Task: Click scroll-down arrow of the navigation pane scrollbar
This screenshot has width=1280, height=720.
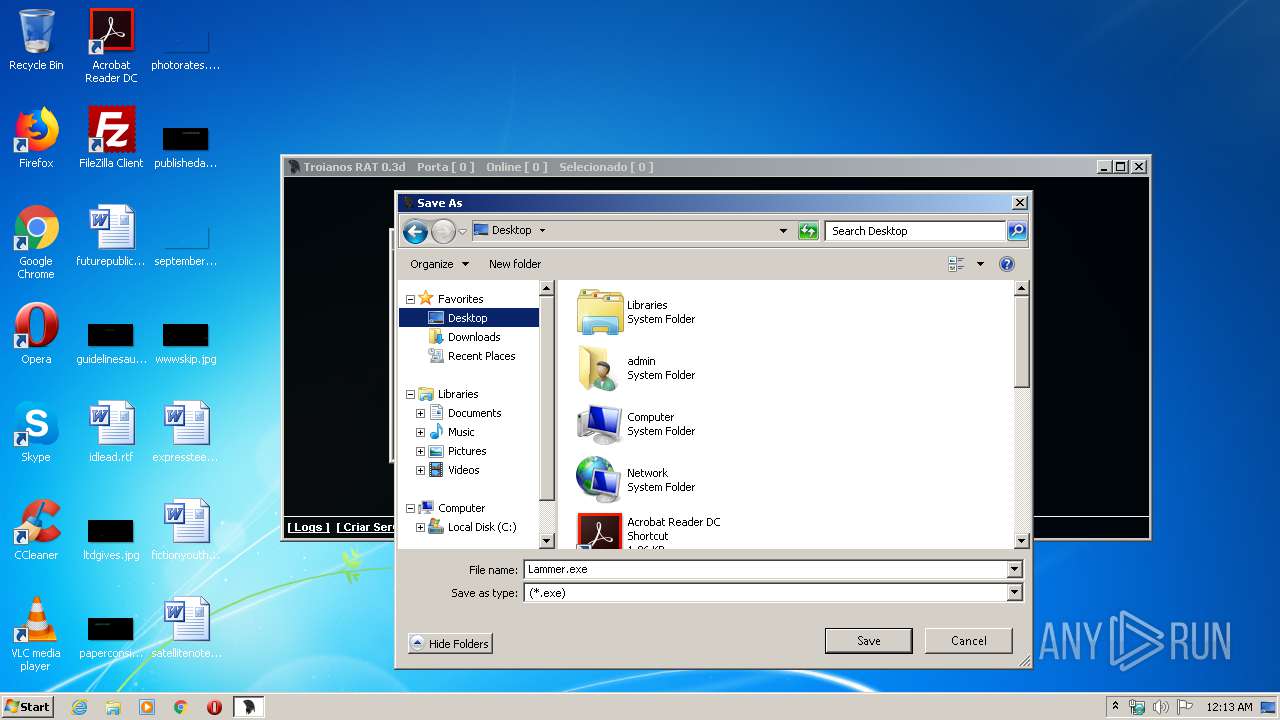Action: pyautogui.click(x=546, y=541)
